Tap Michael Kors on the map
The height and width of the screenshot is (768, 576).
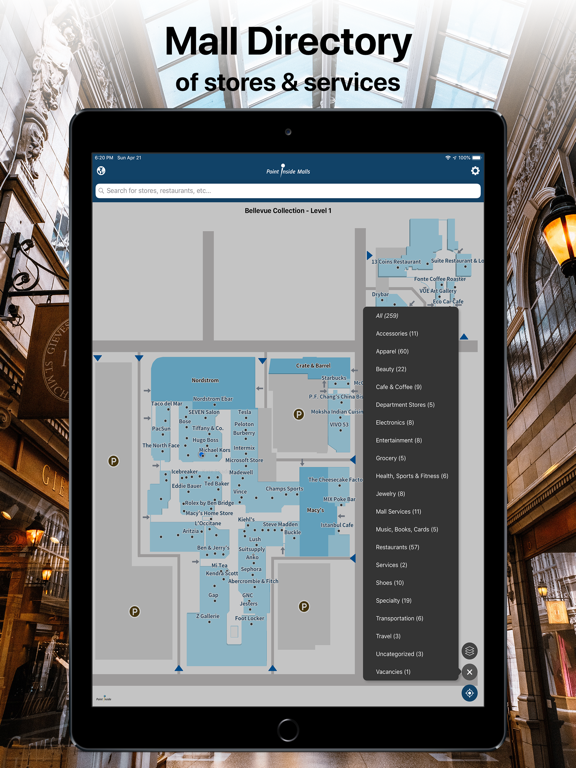point(215,450)
